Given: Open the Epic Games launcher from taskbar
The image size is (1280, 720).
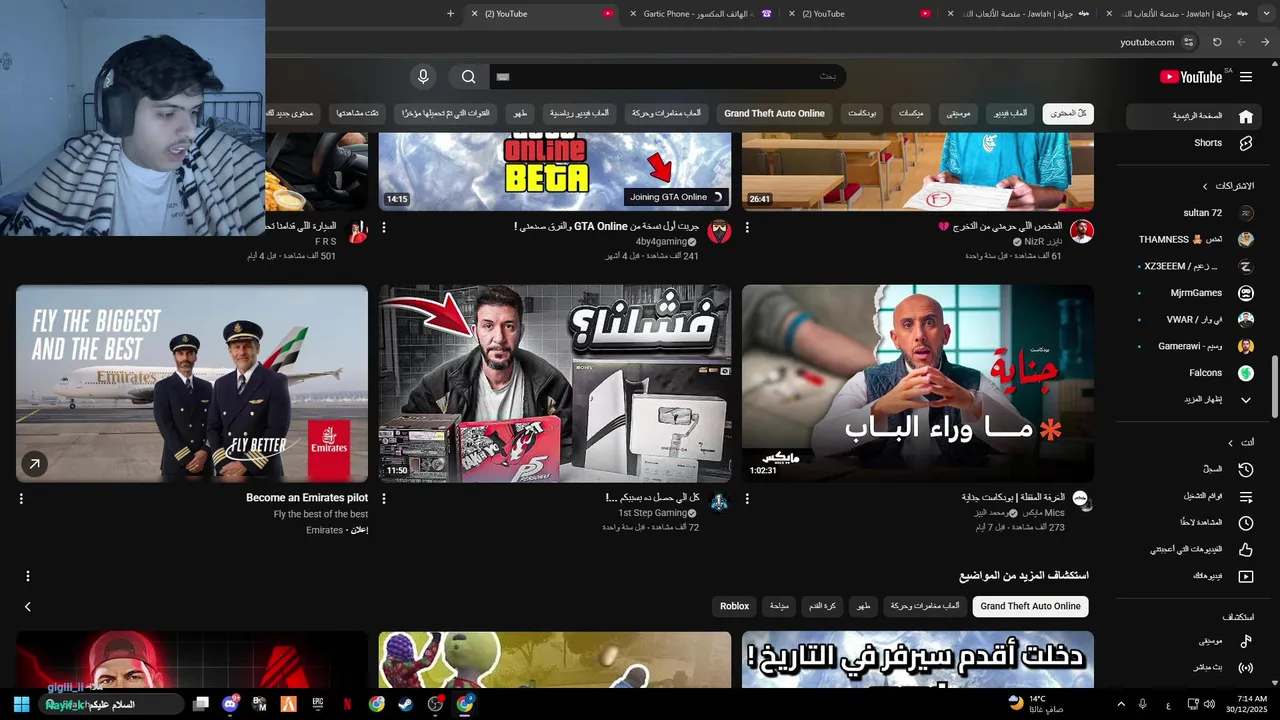Looking at the screenshot, I should click(318, 704).
